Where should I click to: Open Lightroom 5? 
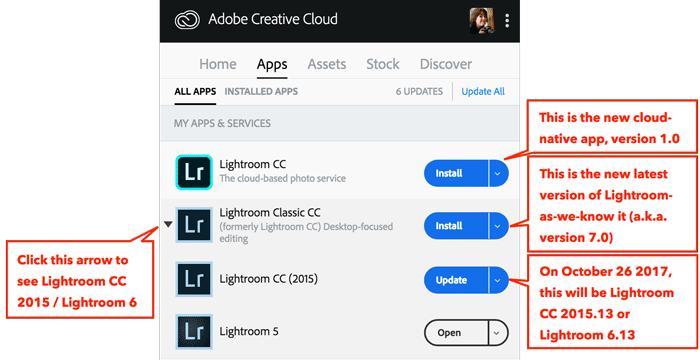click(x=456, y=333)
